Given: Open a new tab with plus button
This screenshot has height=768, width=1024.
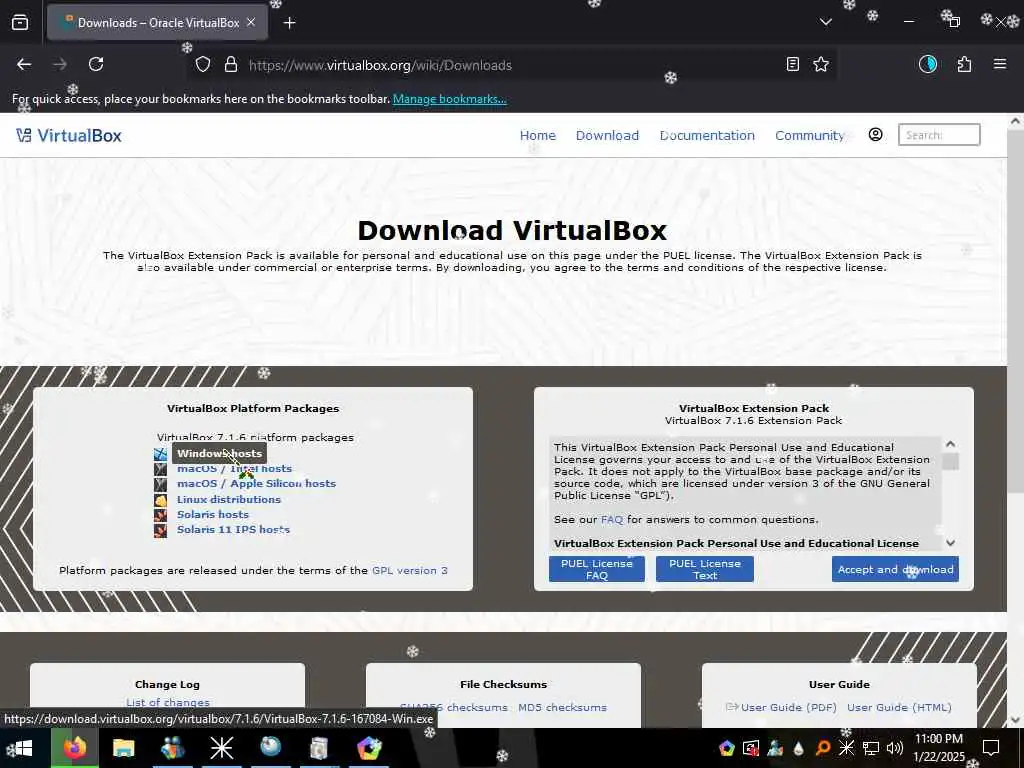Looking at the screenshot, I should [289, 23].
